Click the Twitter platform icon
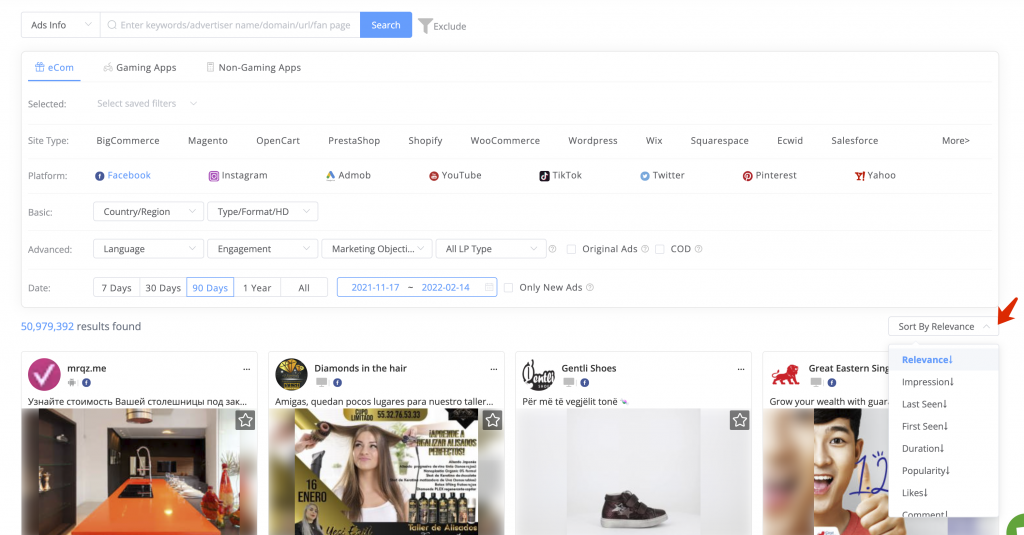This screenshot has height=535, width=1024. (x=645, y=176)
